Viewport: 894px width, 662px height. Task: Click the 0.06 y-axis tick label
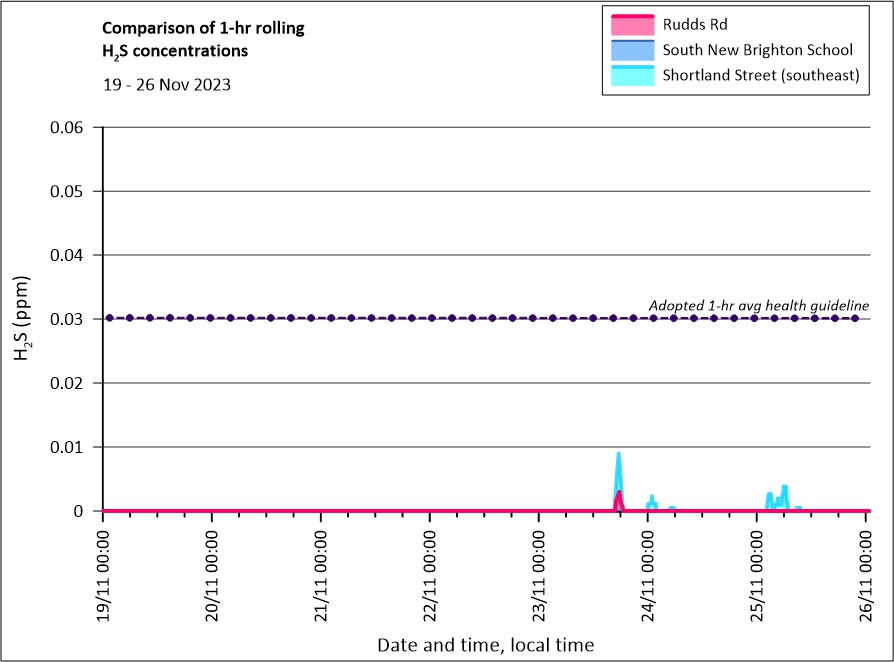[70, 127]
